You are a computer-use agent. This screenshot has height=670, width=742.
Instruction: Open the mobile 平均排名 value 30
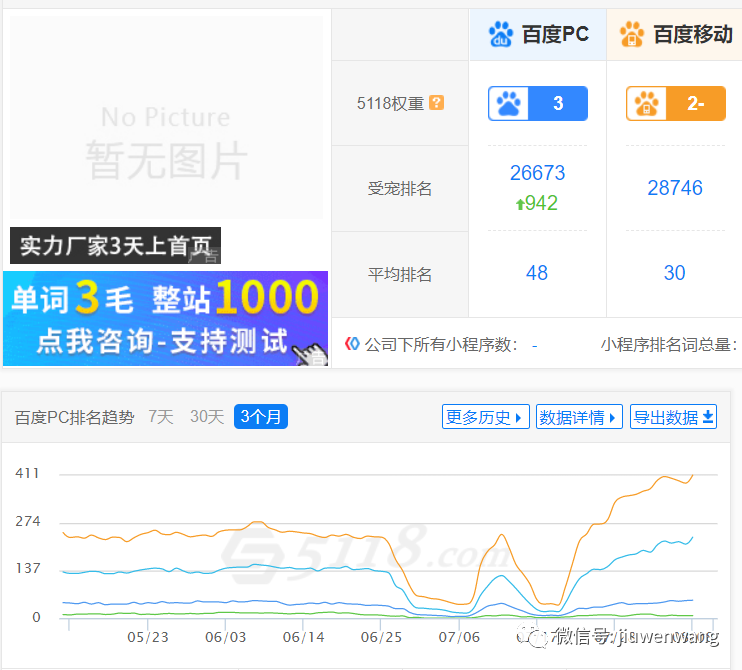click(674, 273)
